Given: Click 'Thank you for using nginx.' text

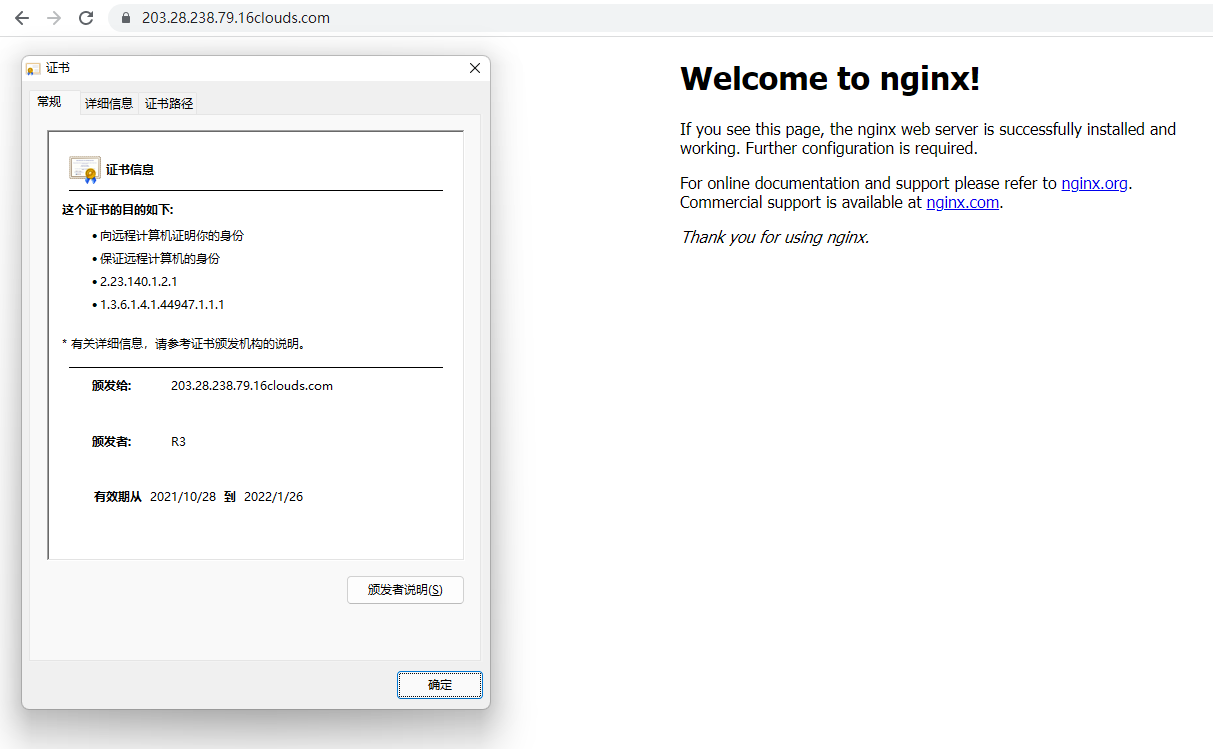Looking at the screenshot, I should (775, 237).
